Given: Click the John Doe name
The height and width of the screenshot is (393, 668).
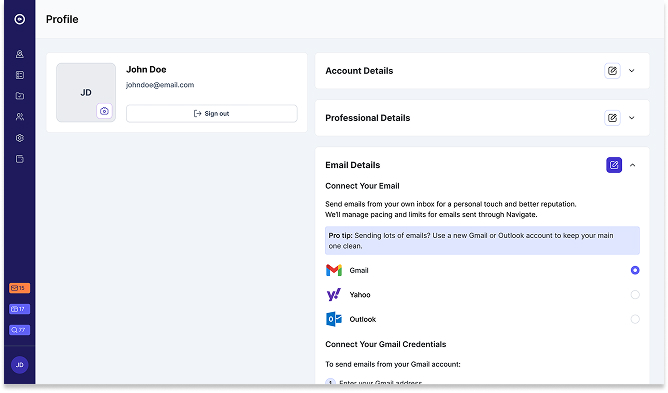Looking at the screenshot, I should (146, 69).
